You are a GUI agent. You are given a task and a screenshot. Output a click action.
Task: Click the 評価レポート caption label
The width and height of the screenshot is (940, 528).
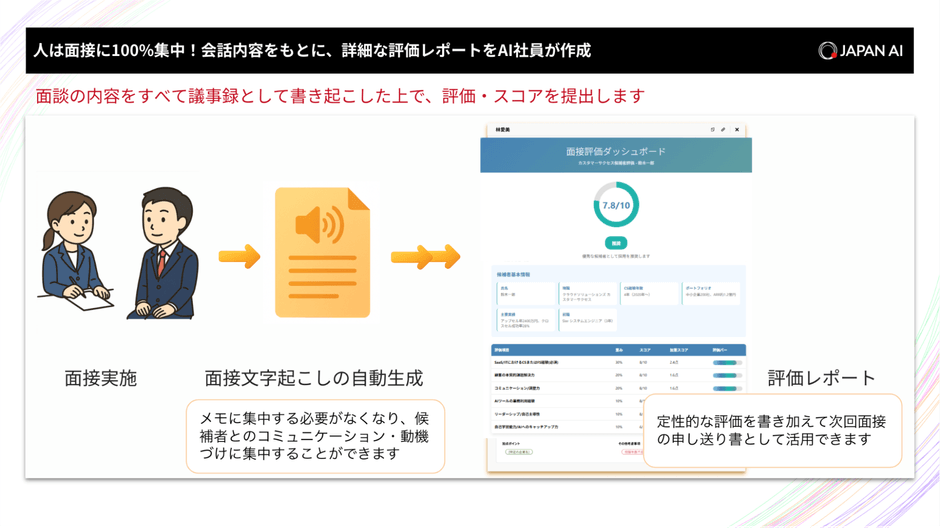(821, 378)
